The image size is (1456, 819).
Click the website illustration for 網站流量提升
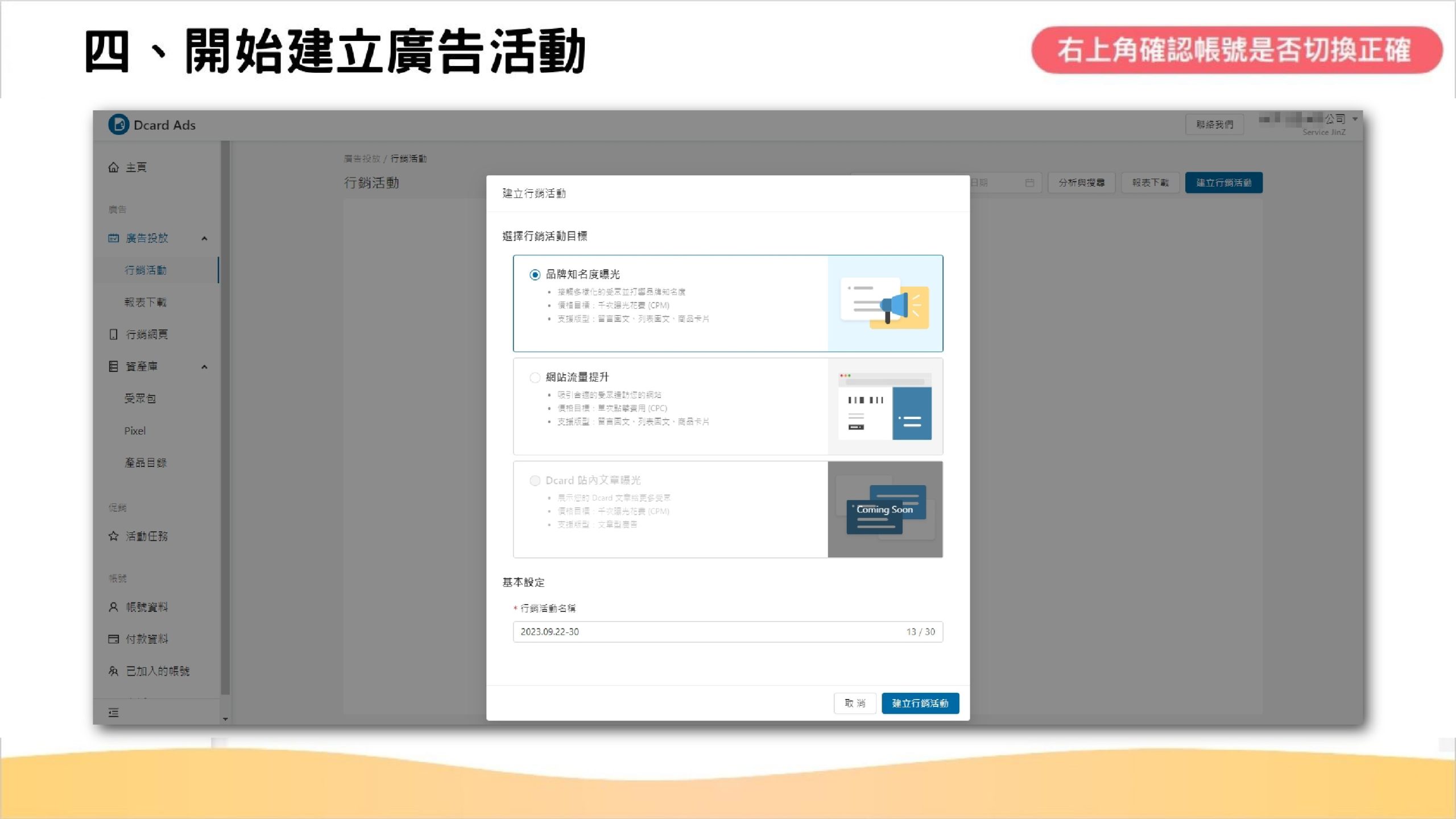884,406
